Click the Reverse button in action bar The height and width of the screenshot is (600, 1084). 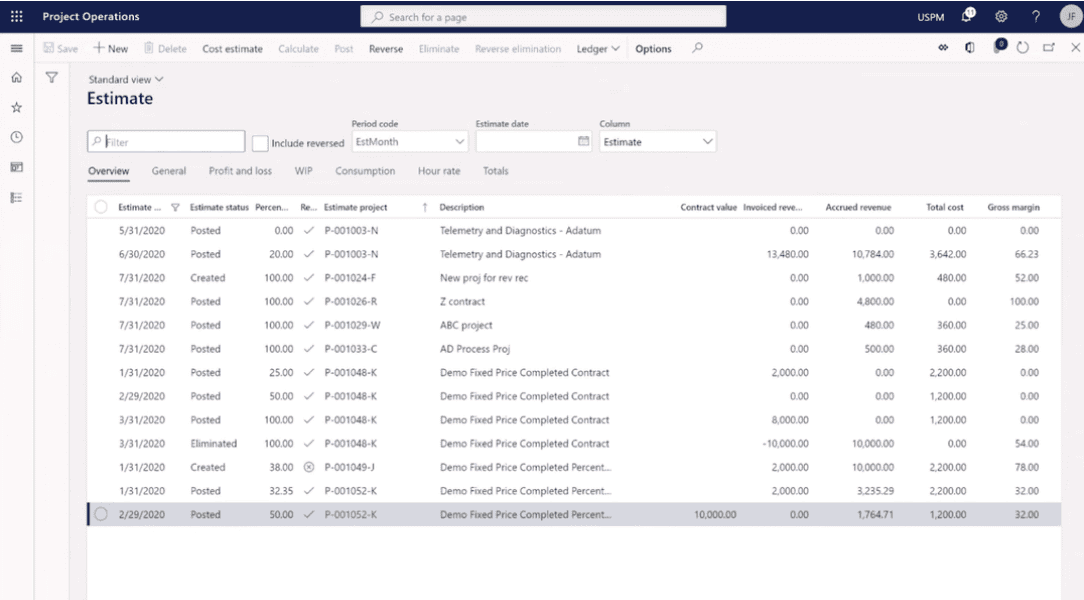[386, 49]
